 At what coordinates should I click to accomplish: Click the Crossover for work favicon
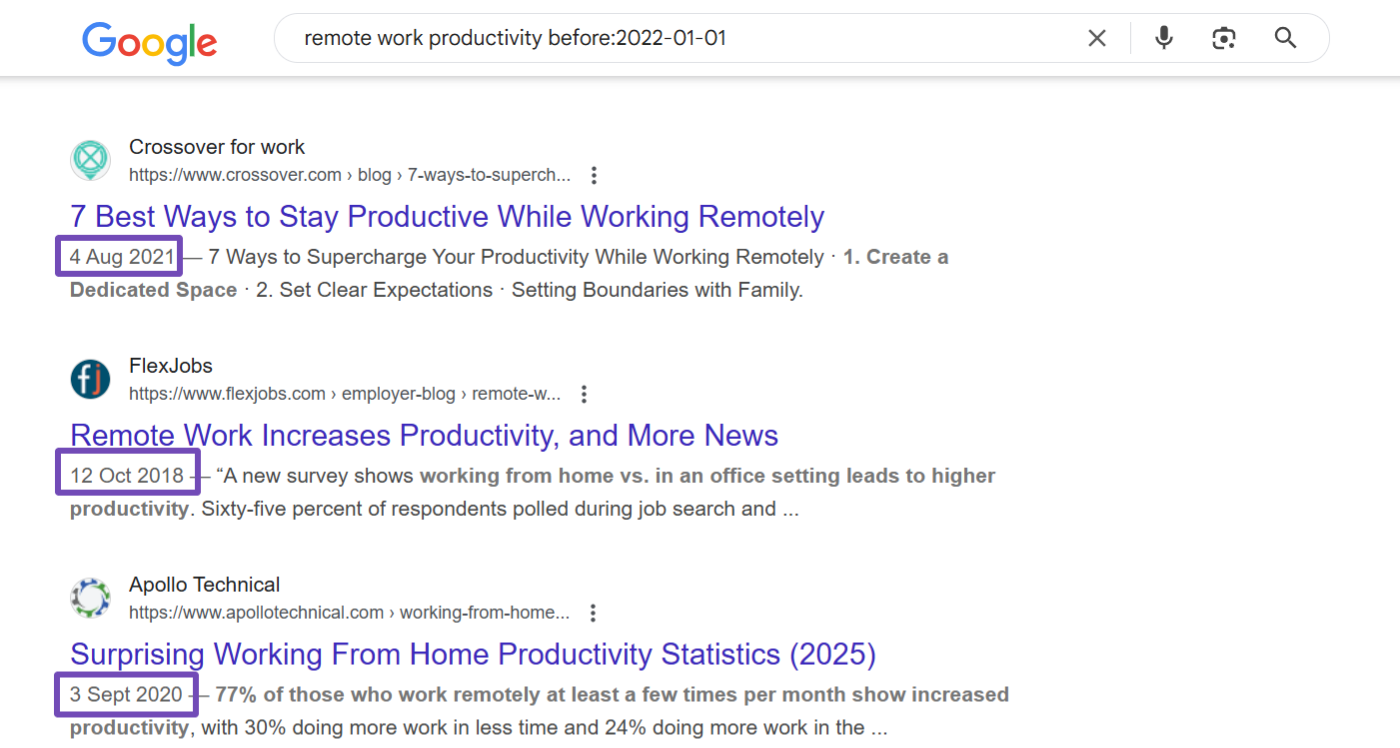(x=91, y=160)
